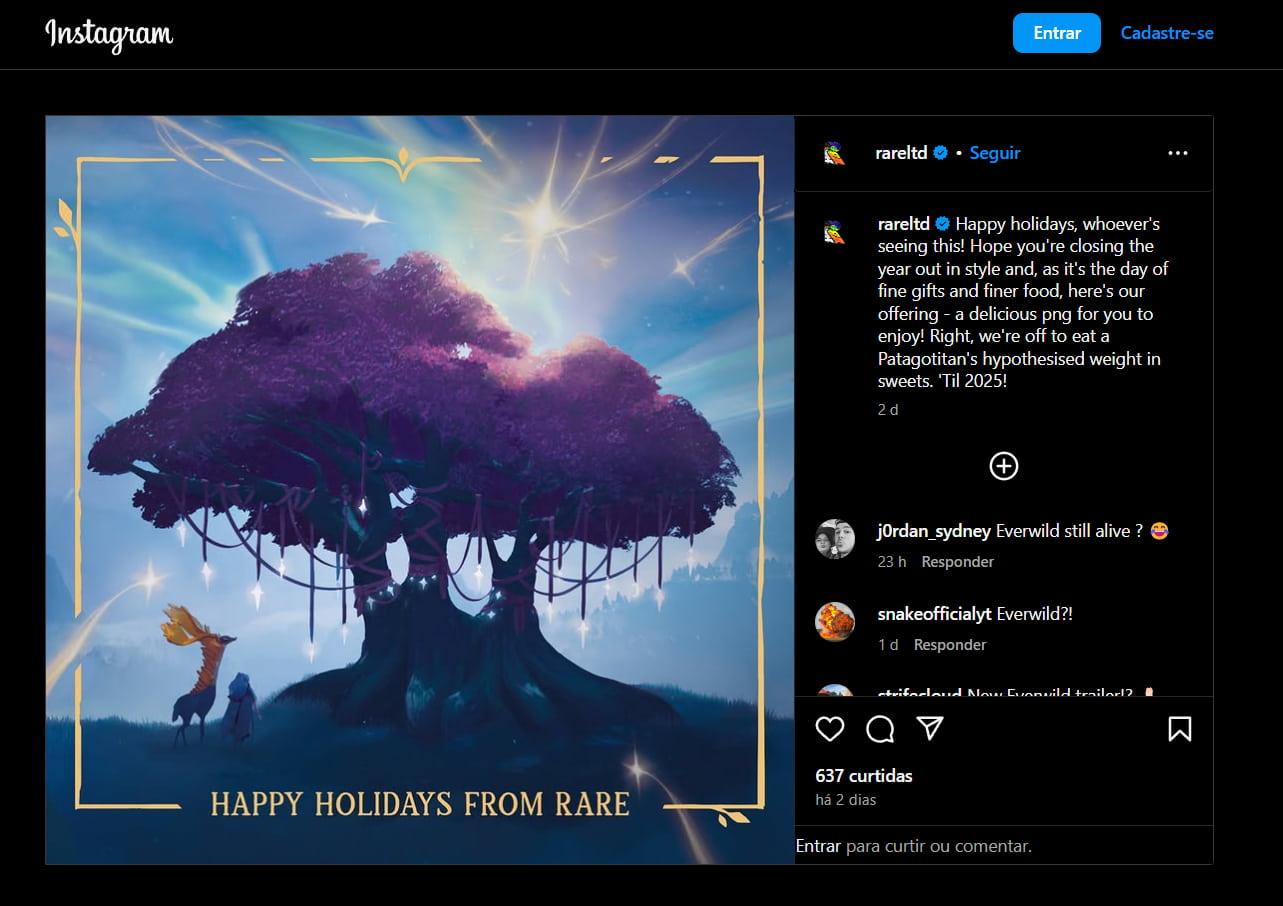Open the snakeofficialyt username link
The width and height of the screenshot is (1283, 906).
tap(934, 614)
